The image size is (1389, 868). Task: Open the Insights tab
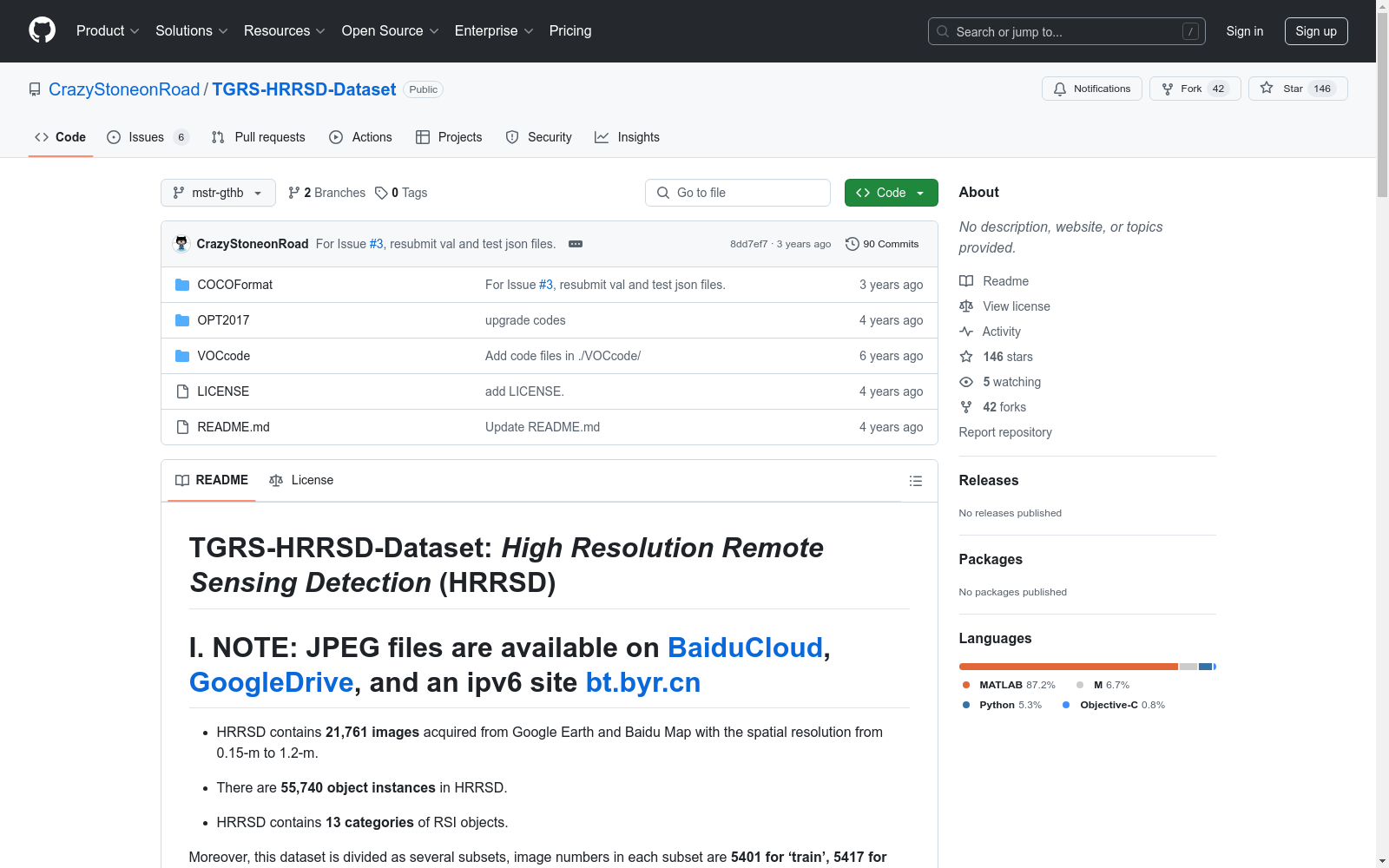click(x=627, y=137)
